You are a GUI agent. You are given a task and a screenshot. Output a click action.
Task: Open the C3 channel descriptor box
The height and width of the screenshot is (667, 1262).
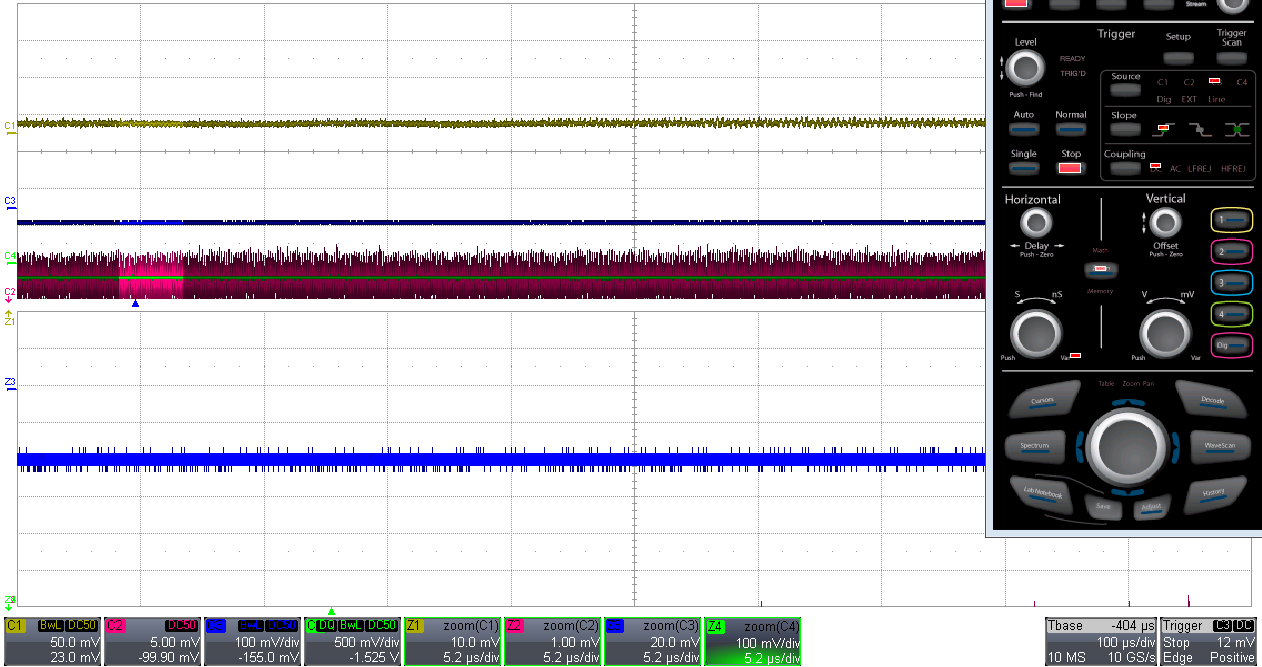click(251, 641)
